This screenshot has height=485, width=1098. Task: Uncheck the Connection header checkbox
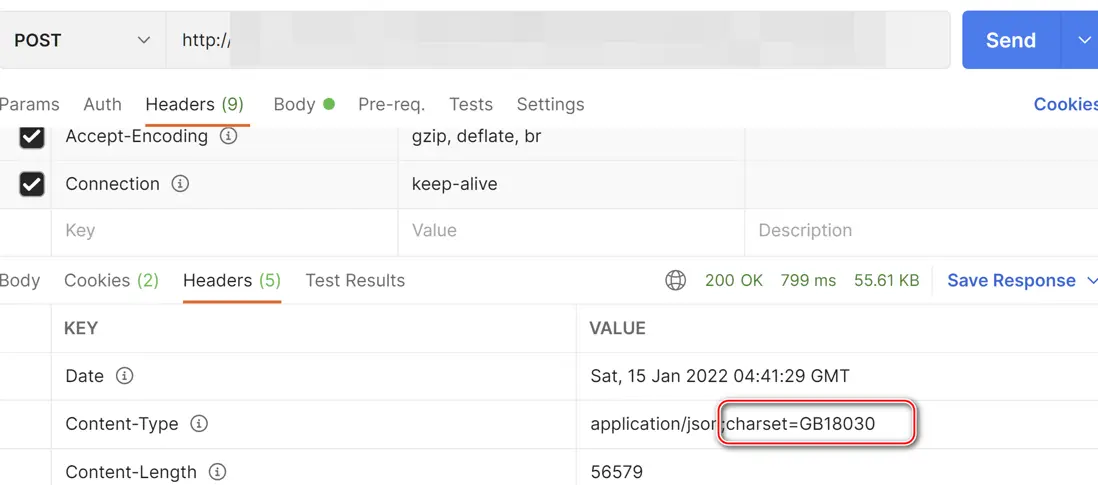32,184
